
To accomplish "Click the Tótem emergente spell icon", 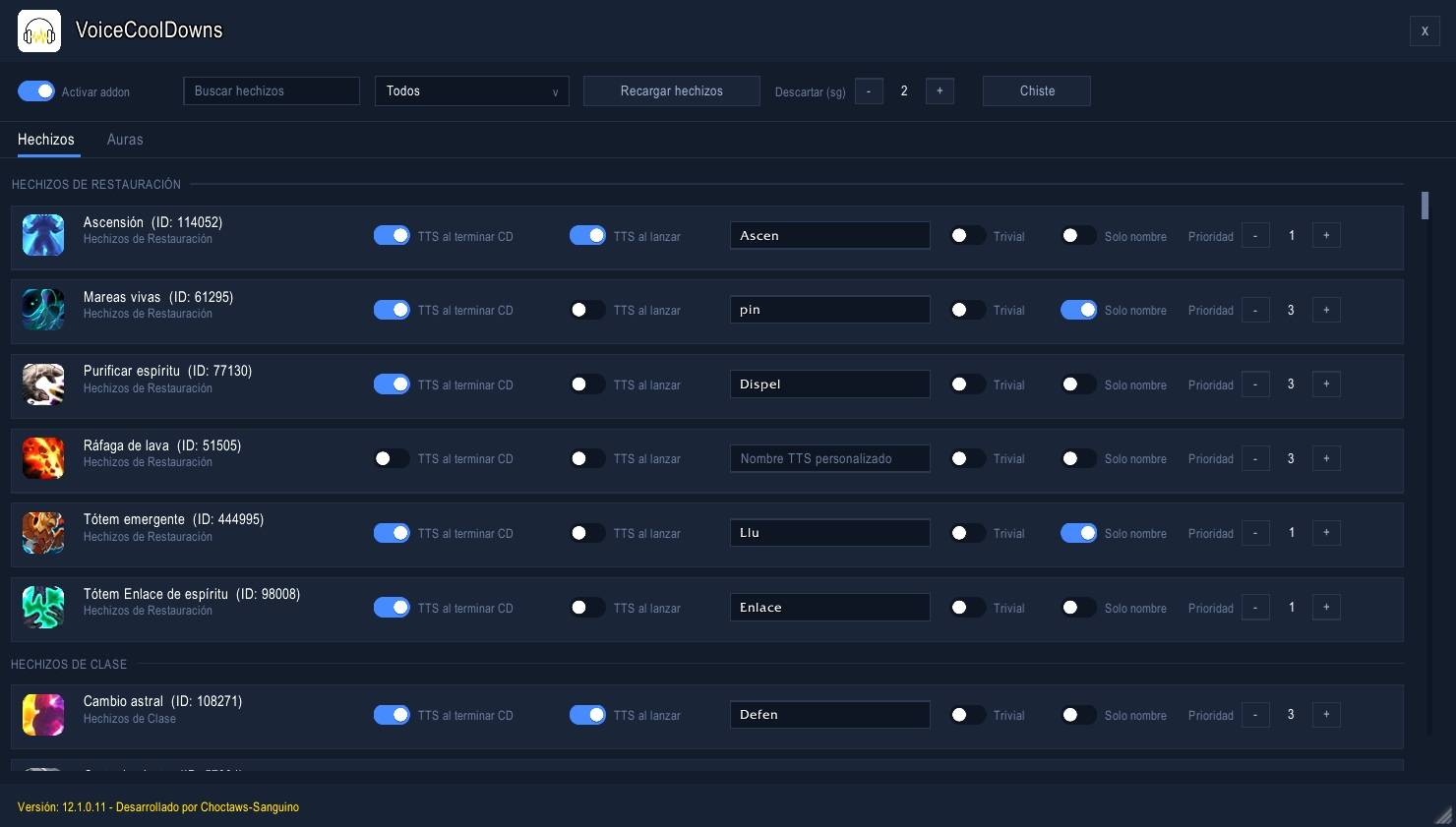I will click(43, 533).
